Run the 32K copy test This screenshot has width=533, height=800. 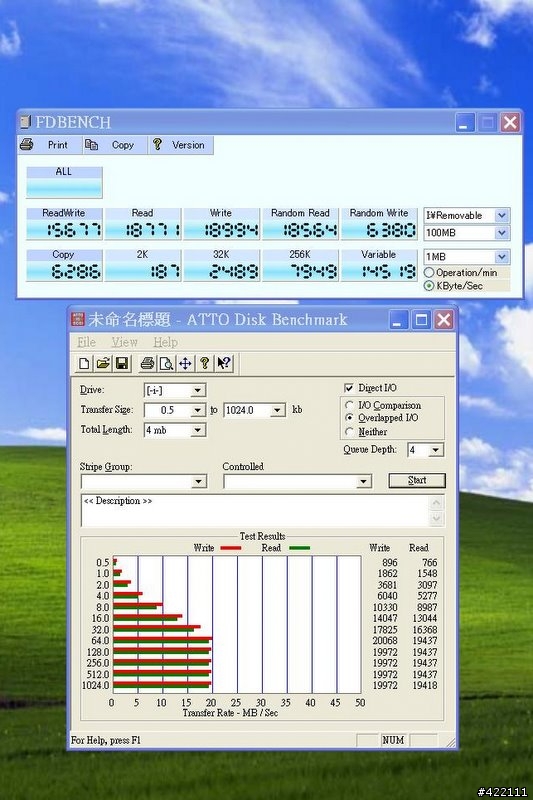(x=221, y=265)
